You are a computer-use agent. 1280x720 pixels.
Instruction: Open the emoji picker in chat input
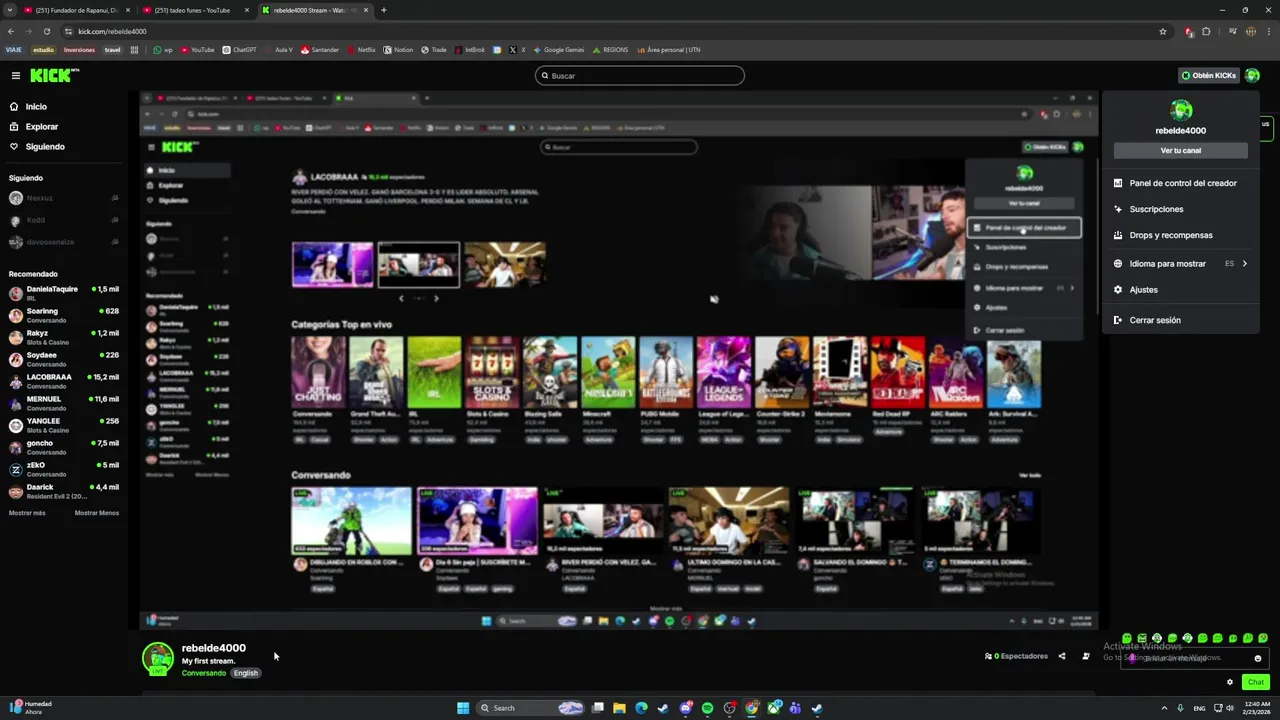(1258, 659)
